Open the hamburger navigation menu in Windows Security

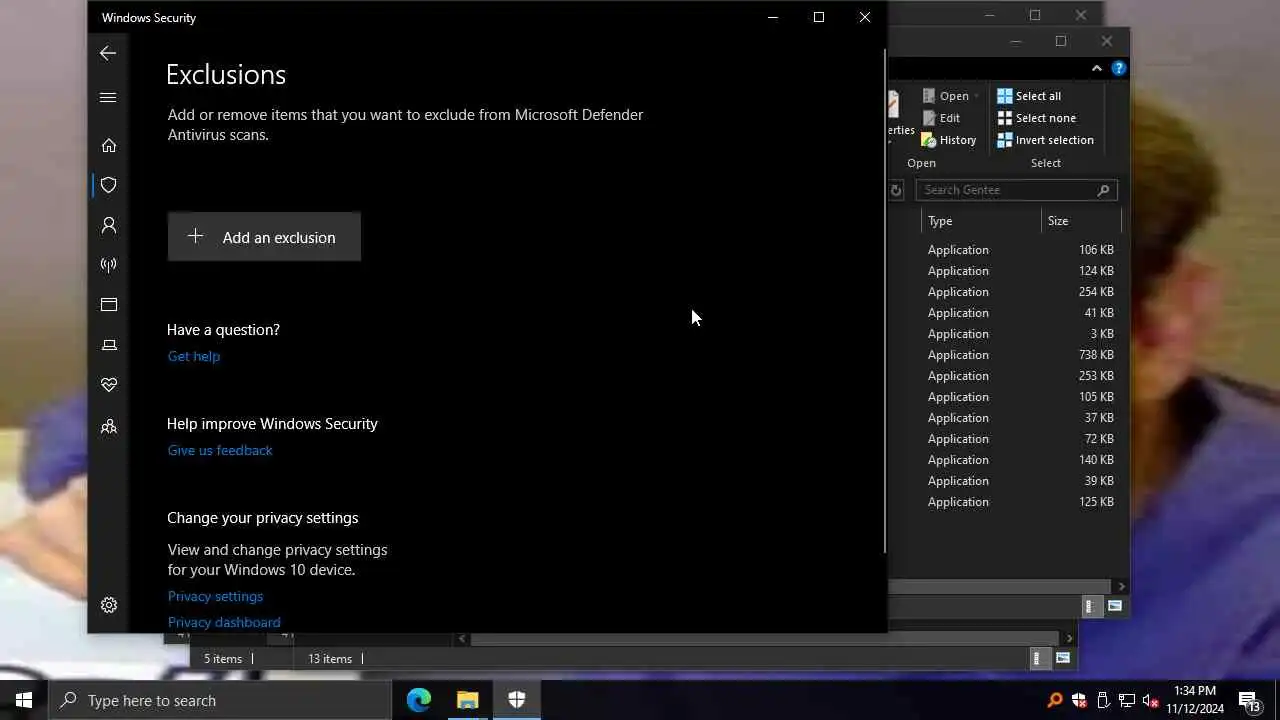click(x=108, y=97)
